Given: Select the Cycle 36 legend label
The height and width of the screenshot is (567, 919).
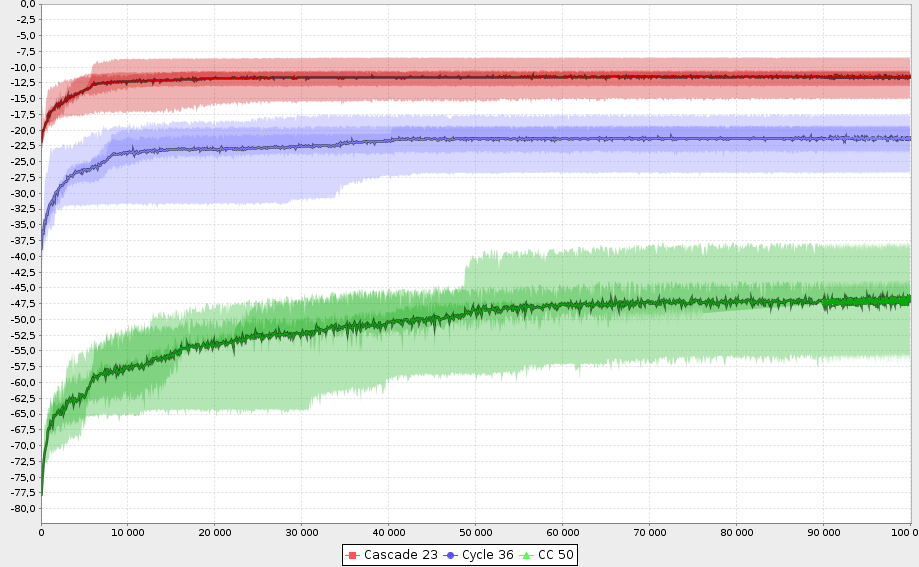Looking at the screenshot, I should [487, 554].
